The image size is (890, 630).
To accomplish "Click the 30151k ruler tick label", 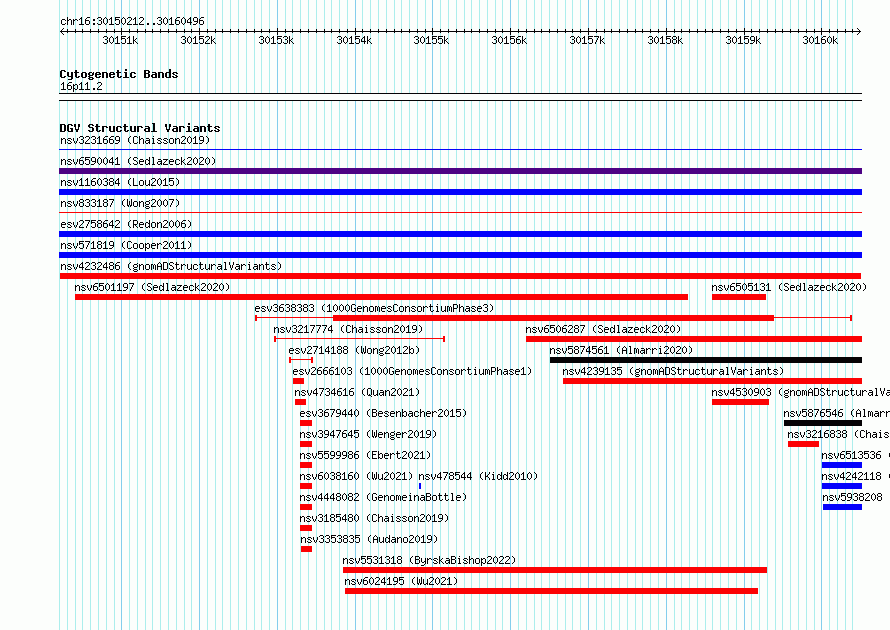I will (120, 40).
